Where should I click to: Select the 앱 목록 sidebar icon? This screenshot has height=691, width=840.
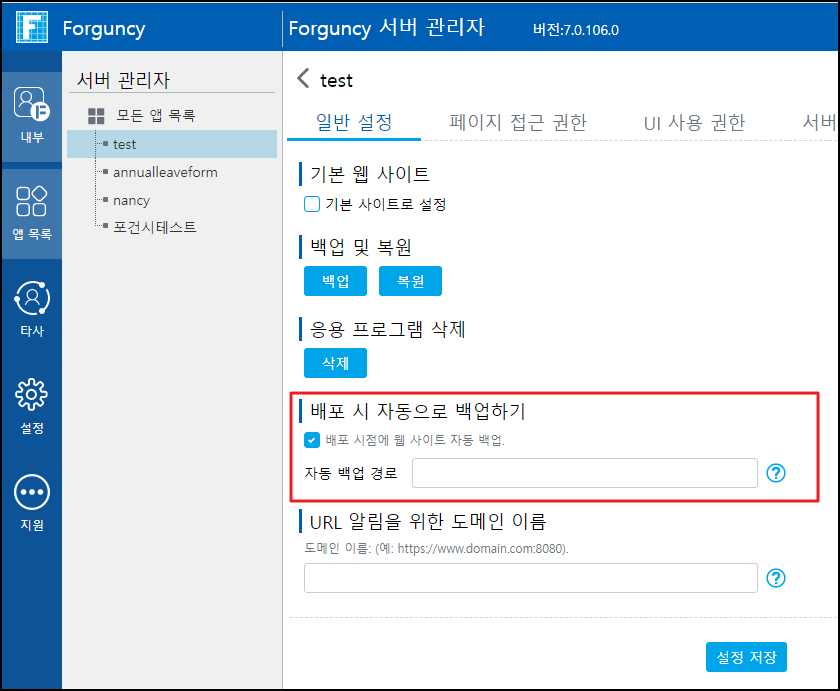tap(32, 202)
